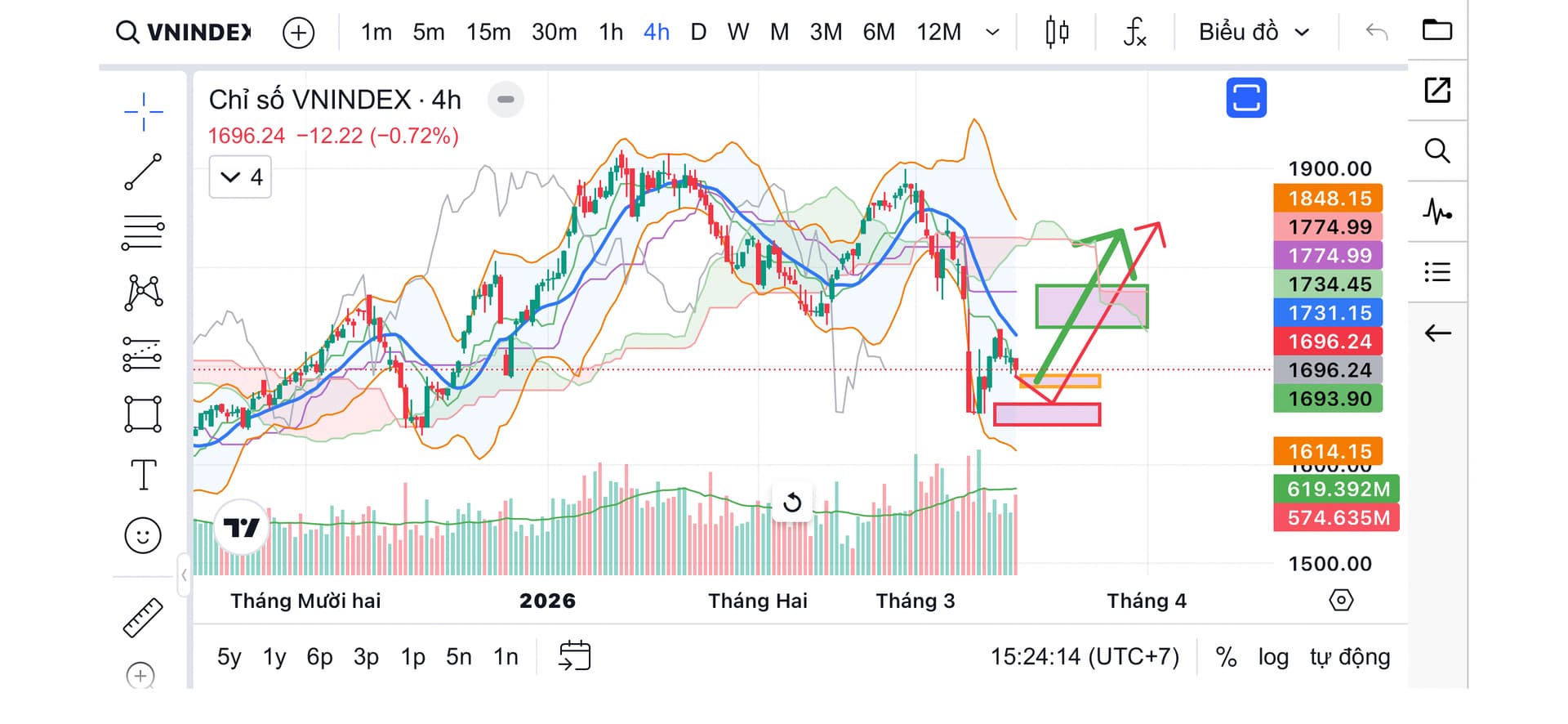Select the ruler measure tool
This screenshot has width=1568, height=724.
click(143, 618)
